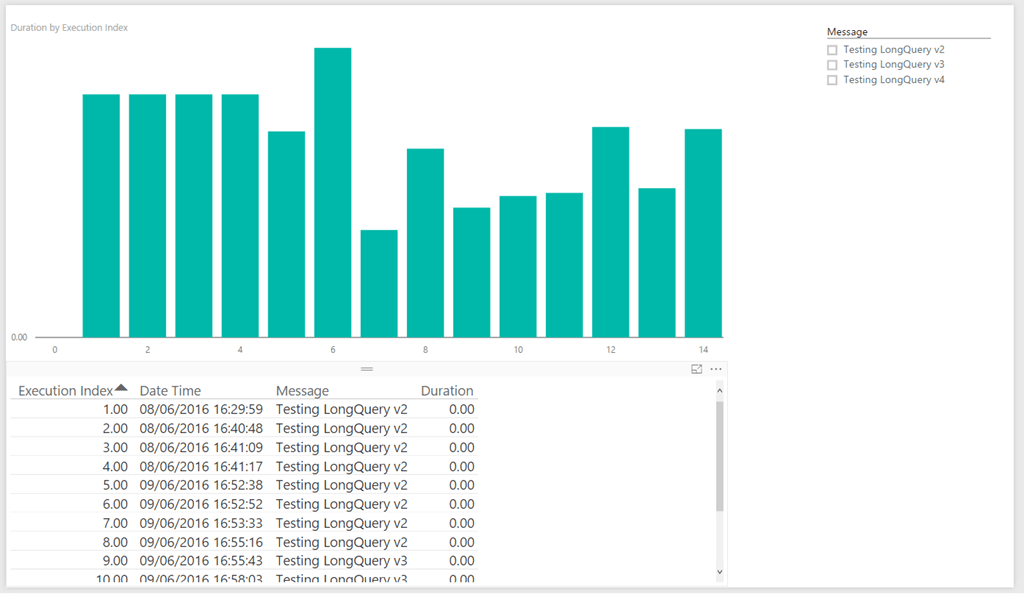The width and height of the screenshot is (1024, 594).
Task: Select the bar for execution index 4
Action: point(240,216)
